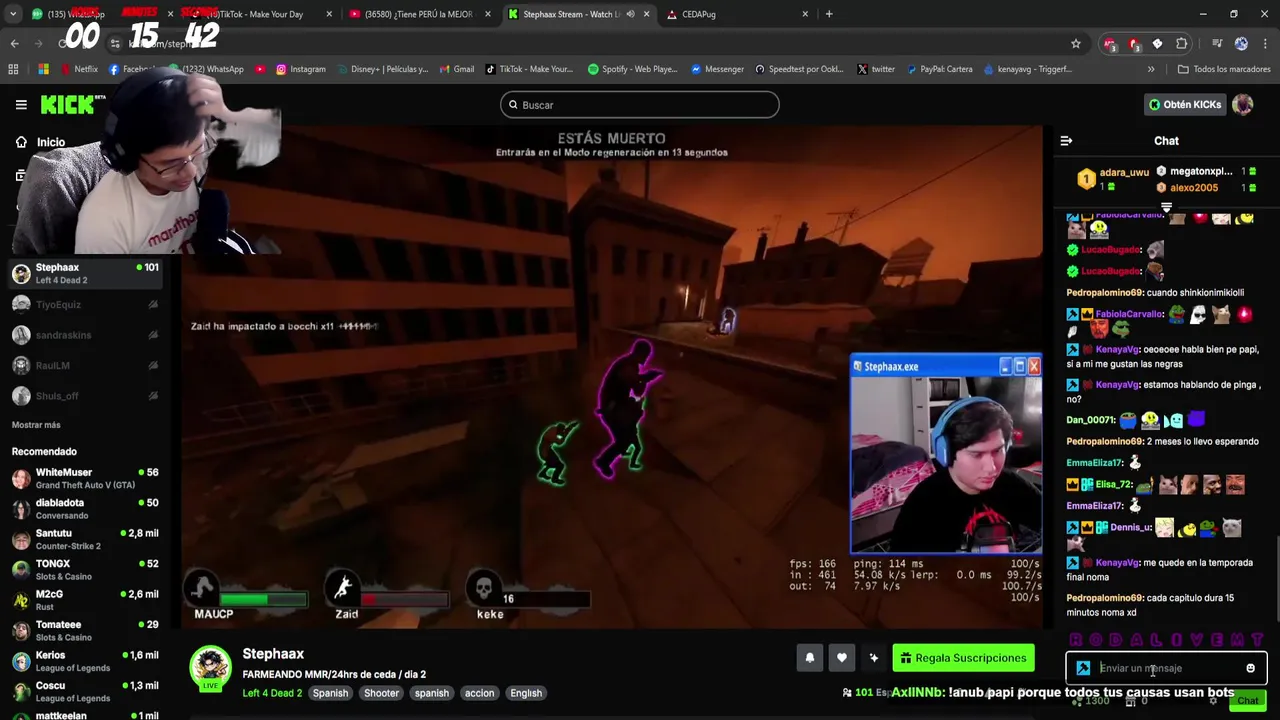Open the Disney+ Películas bookmark
The height and width of the screenshot is (720, 1280).
coord(381,69)
